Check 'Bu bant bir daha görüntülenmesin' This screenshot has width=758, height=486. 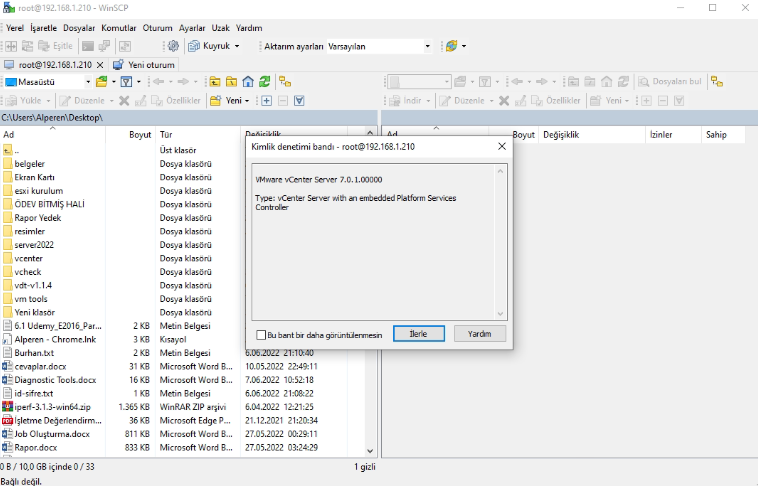tap(261, 335)
